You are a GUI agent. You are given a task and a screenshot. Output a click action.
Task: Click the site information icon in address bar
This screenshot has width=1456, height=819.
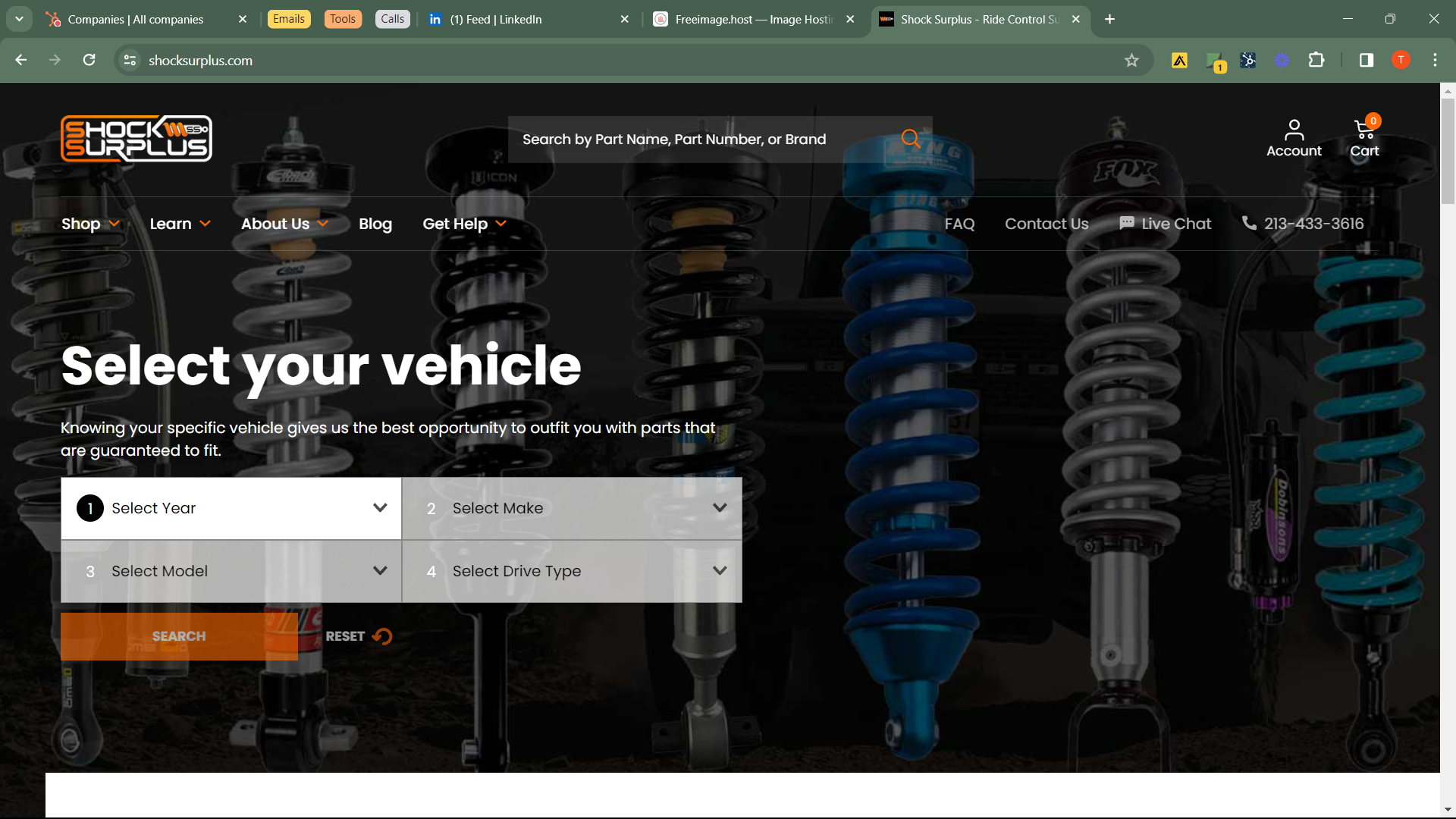click(x=130, y=61)
